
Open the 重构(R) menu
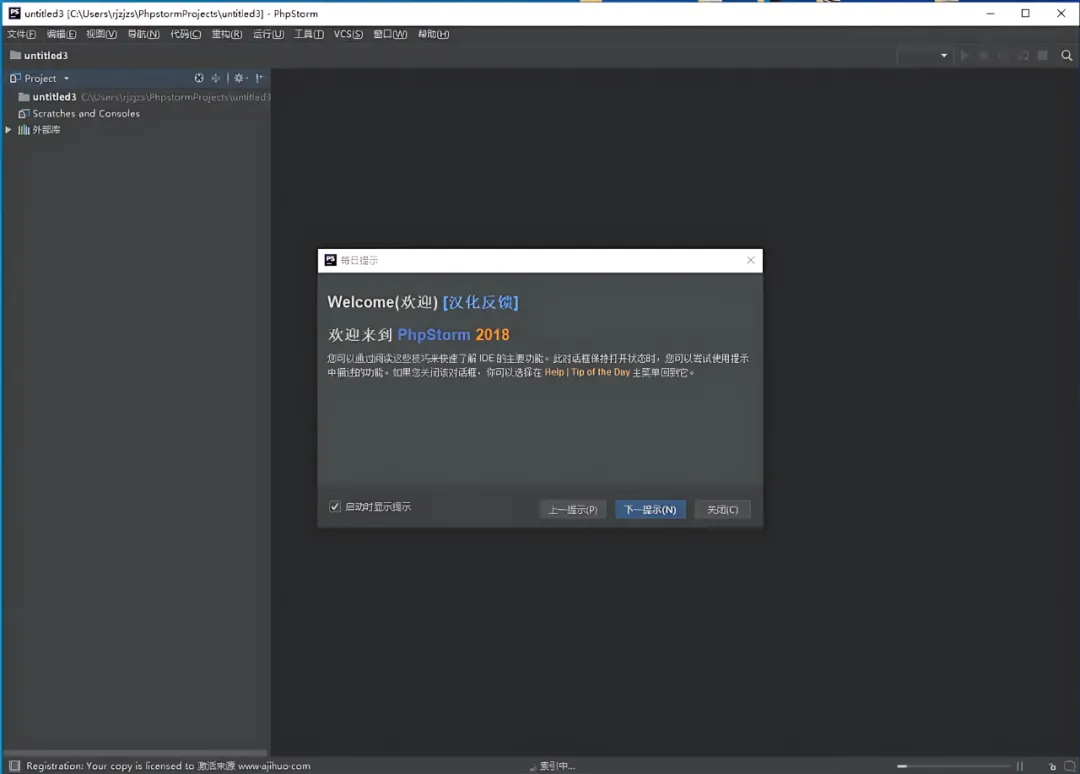(x=227, y=34)
